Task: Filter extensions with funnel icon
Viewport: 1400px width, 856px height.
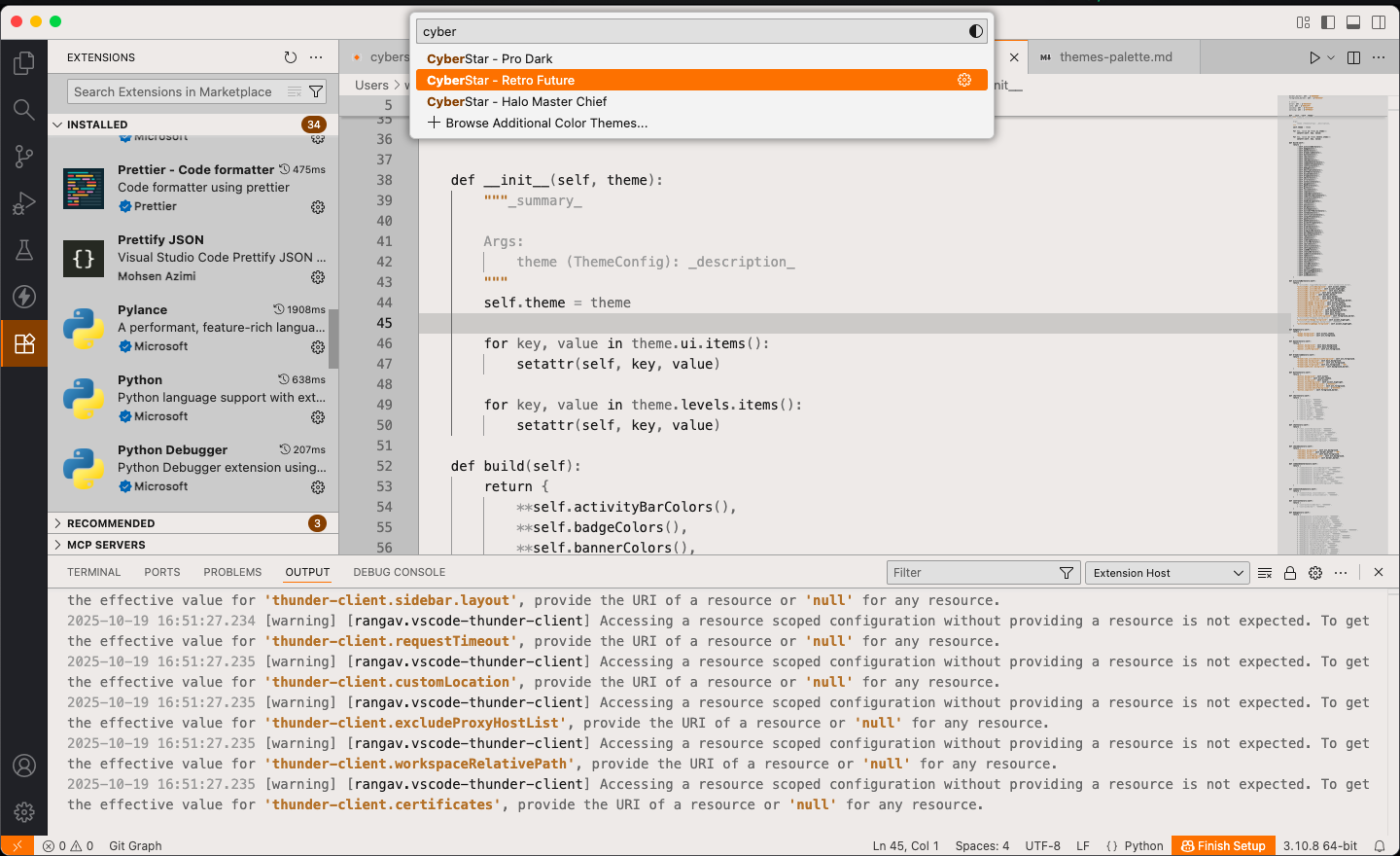Action: point(316,91)
